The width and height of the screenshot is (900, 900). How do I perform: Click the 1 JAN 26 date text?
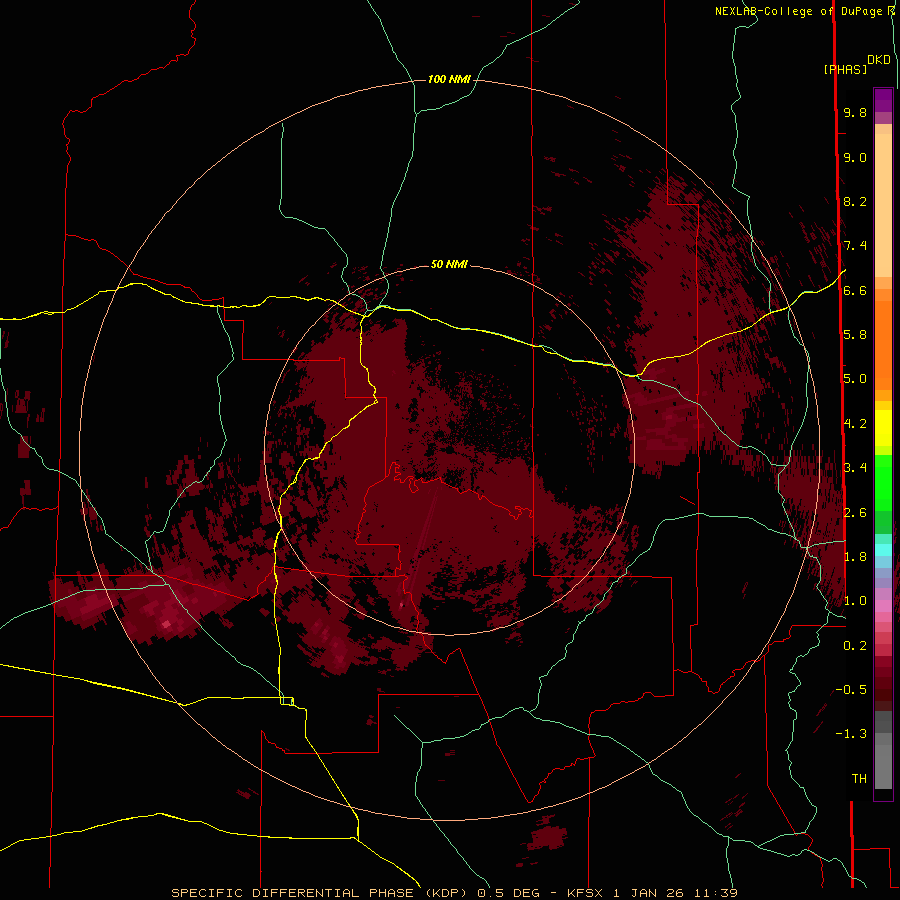point(650,893)
